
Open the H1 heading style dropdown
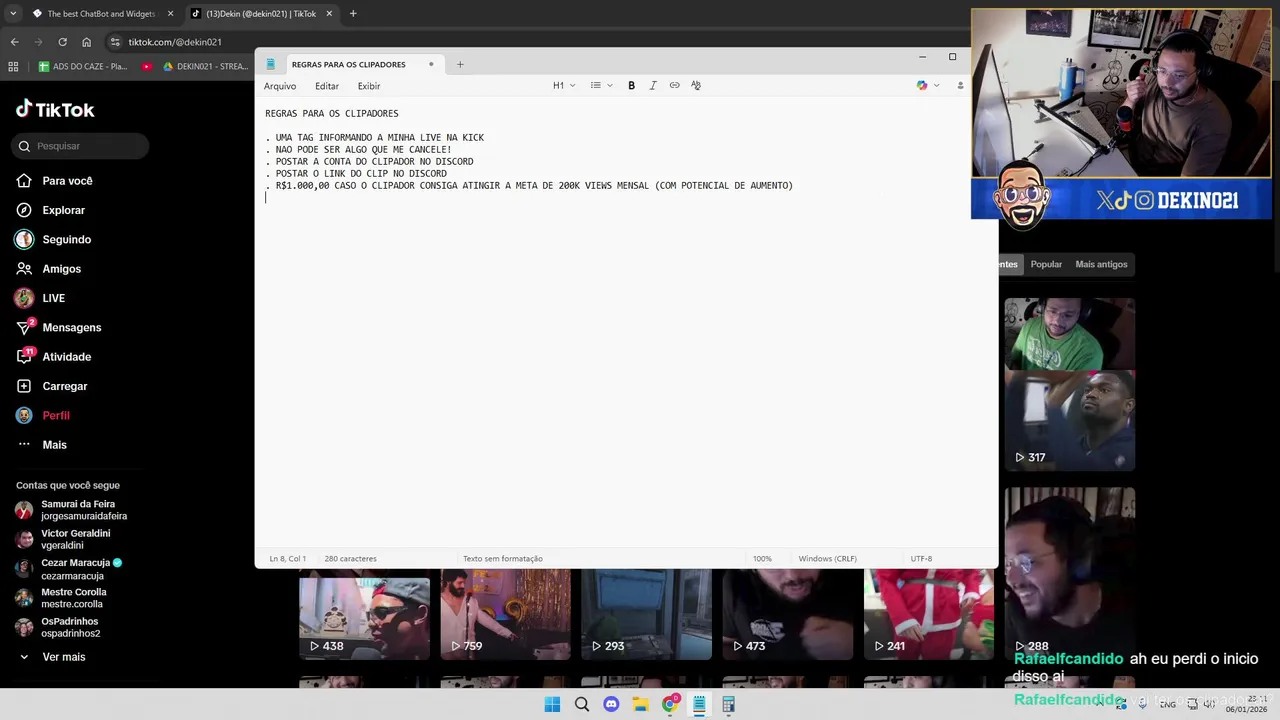click(x=564, y=86)
